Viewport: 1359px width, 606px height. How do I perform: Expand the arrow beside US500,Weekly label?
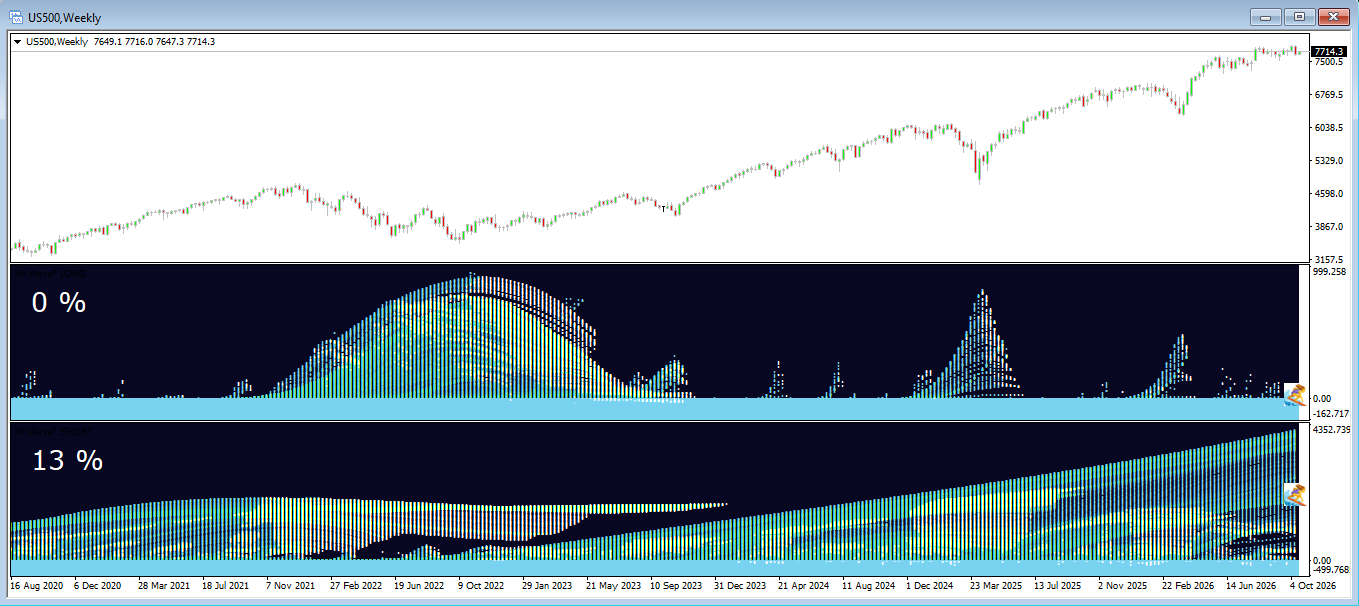[18, 42]
